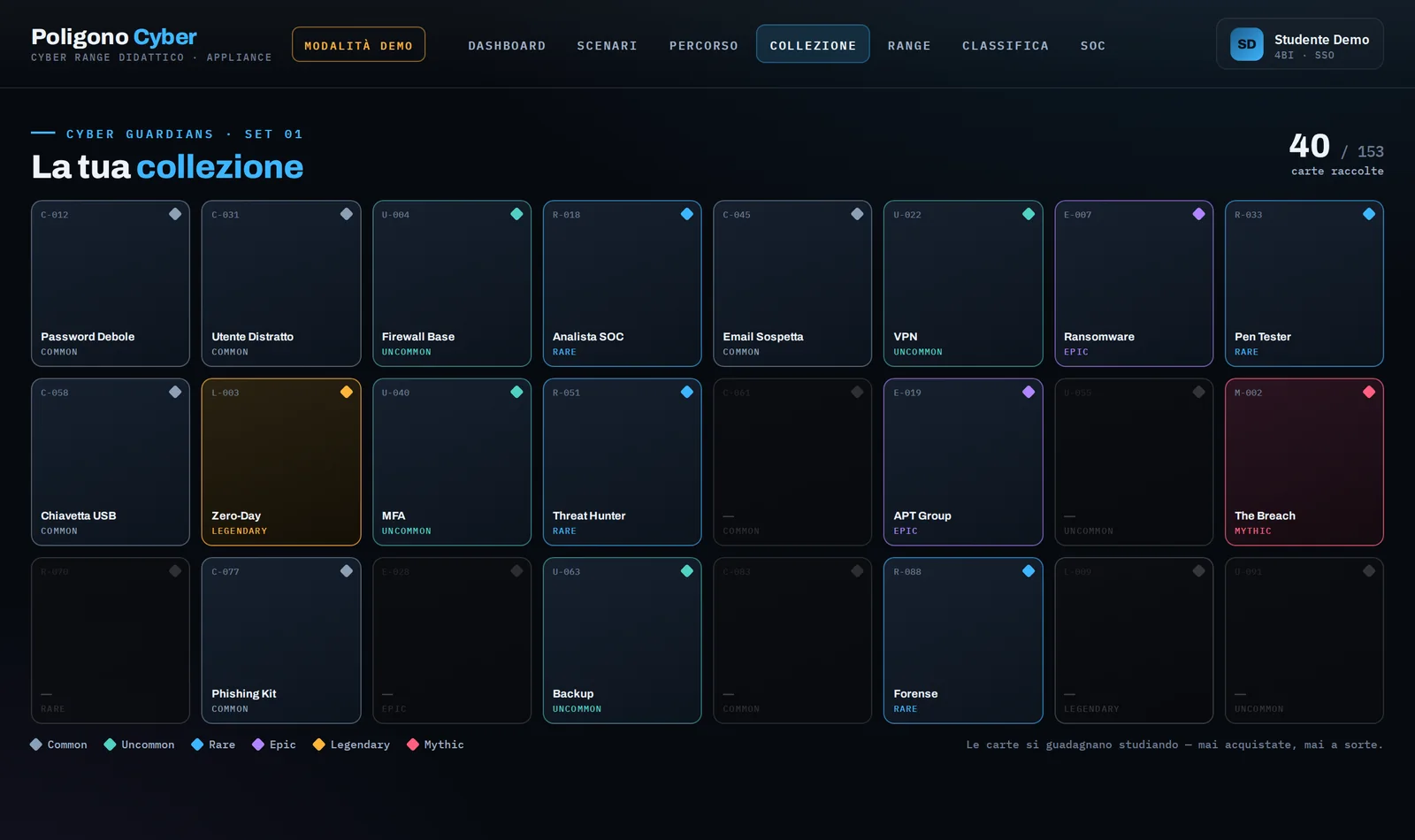The image size is (1415, 840).
Task: Click the 'C-045' card code
Action: point(737,215)
